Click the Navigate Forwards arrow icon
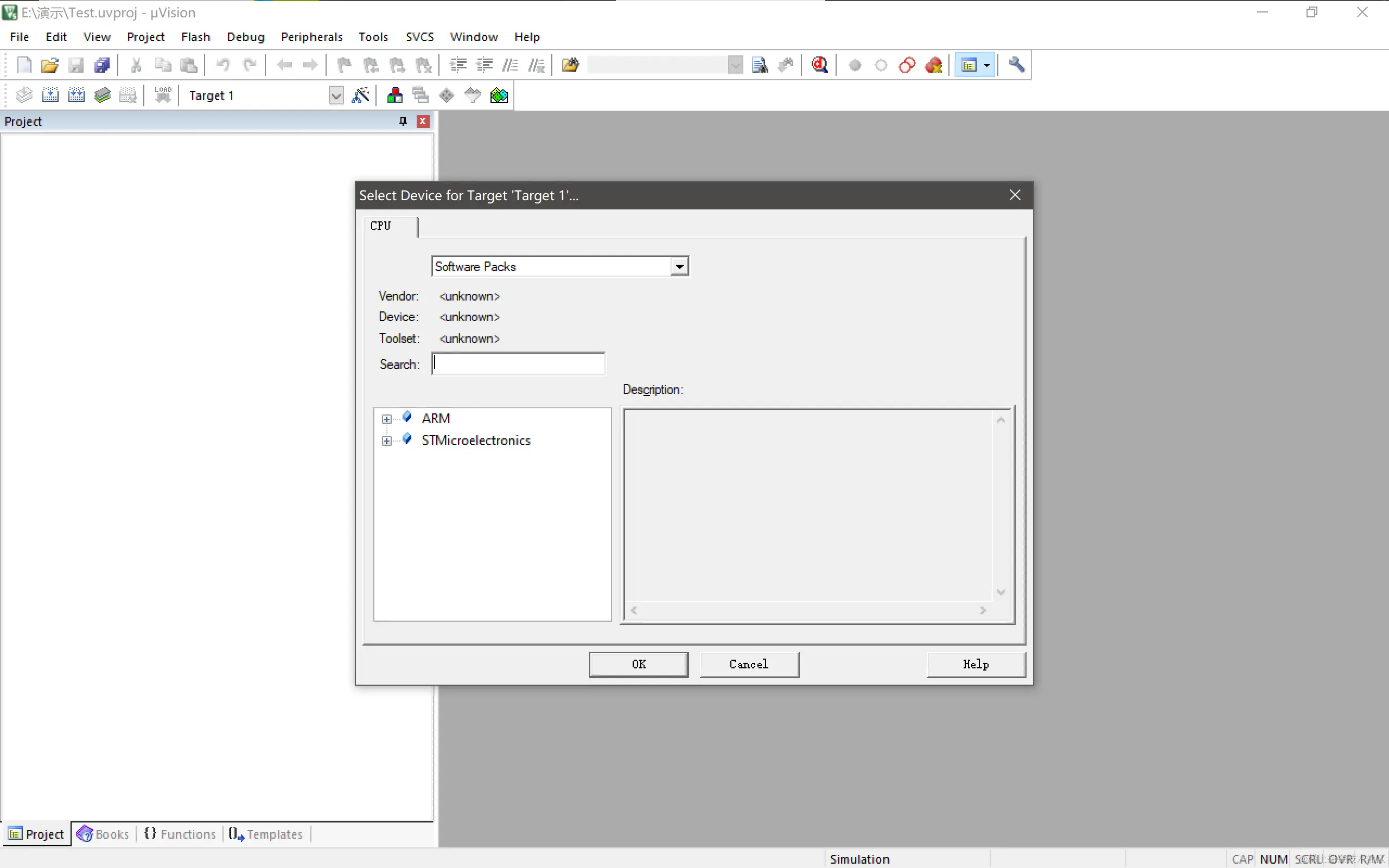Screen dimensions: 1389x868 (x=310, y=65)
